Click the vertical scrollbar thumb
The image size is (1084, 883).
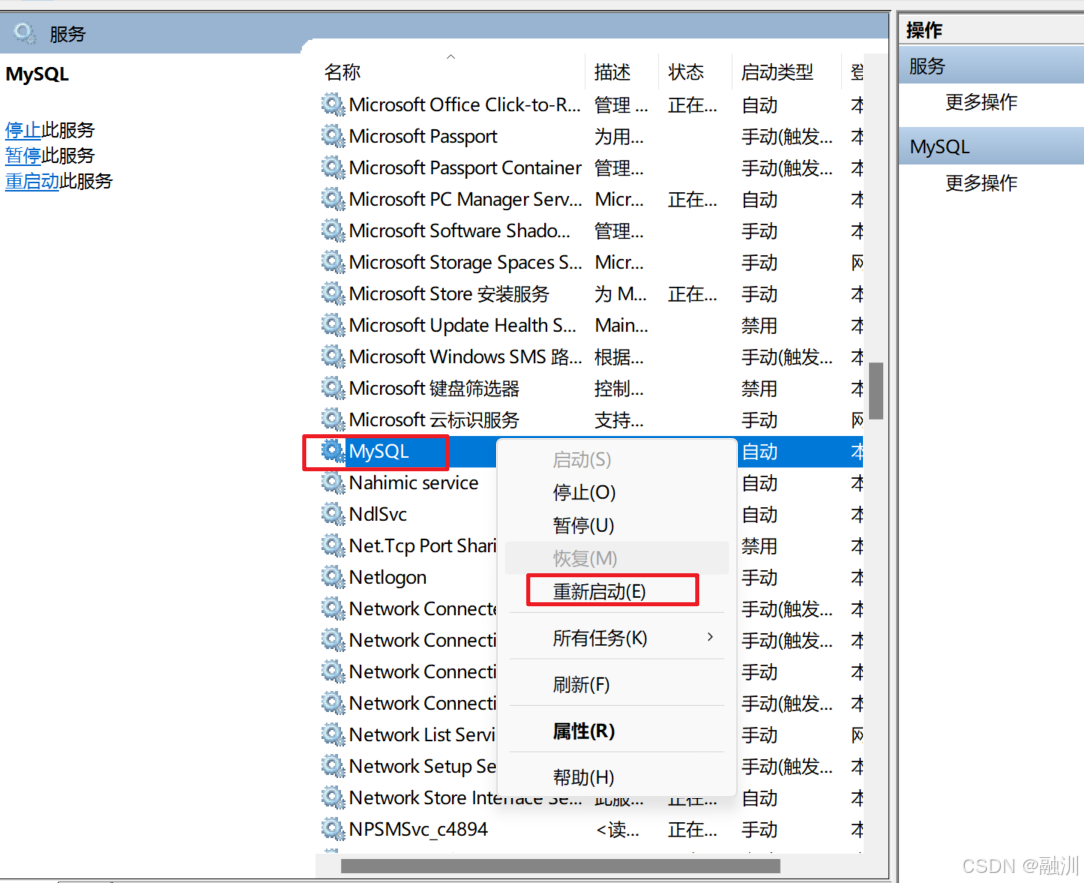click(877, 392)
